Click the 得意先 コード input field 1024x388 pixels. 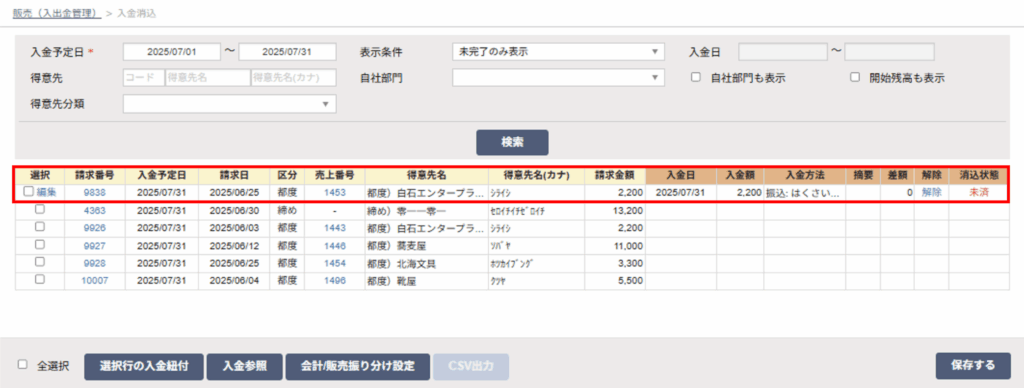pos(144,78)
